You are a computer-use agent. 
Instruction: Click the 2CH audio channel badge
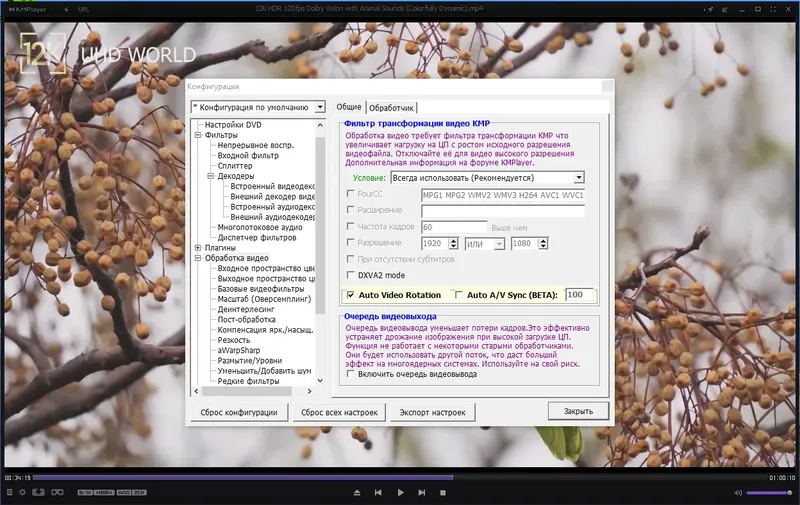140,492
